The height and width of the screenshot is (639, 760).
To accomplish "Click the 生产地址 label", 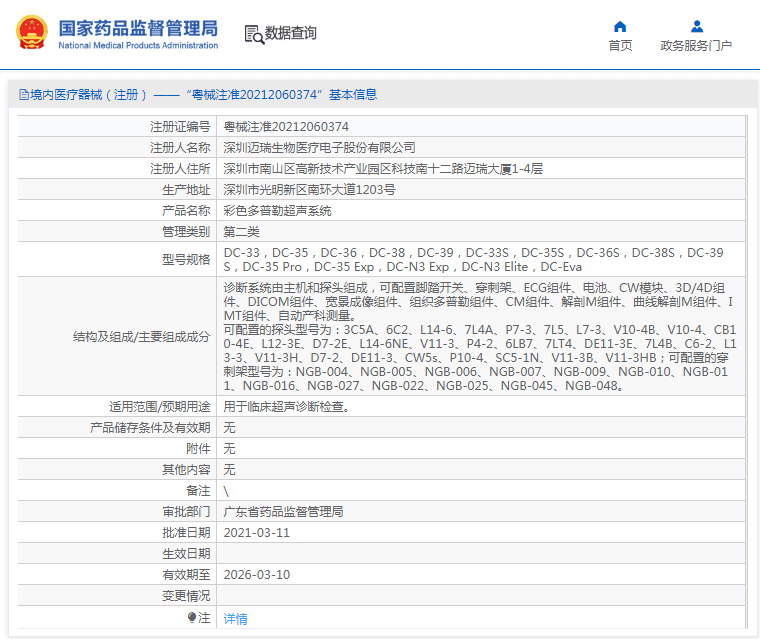I will pyautogui.click(x=186, y=190).
